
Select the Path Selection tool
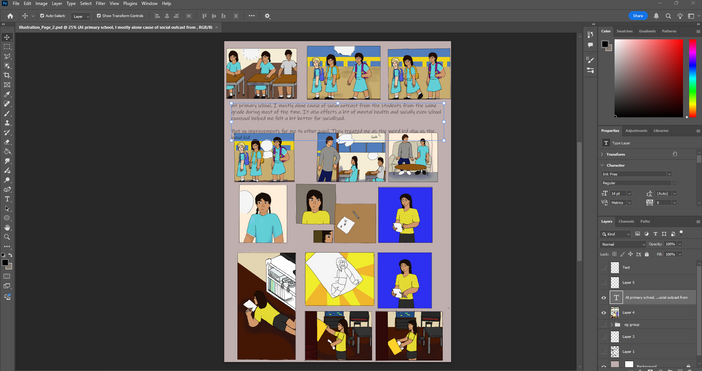click(x=7, y=209)
